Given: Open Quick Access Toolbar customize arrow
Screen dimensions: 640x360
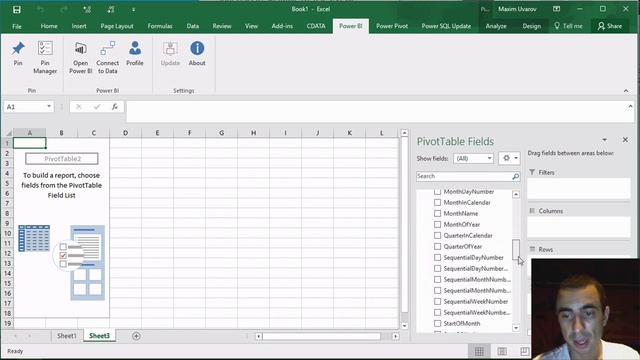Looking at the screenshot, I should (x=133, y=9).
